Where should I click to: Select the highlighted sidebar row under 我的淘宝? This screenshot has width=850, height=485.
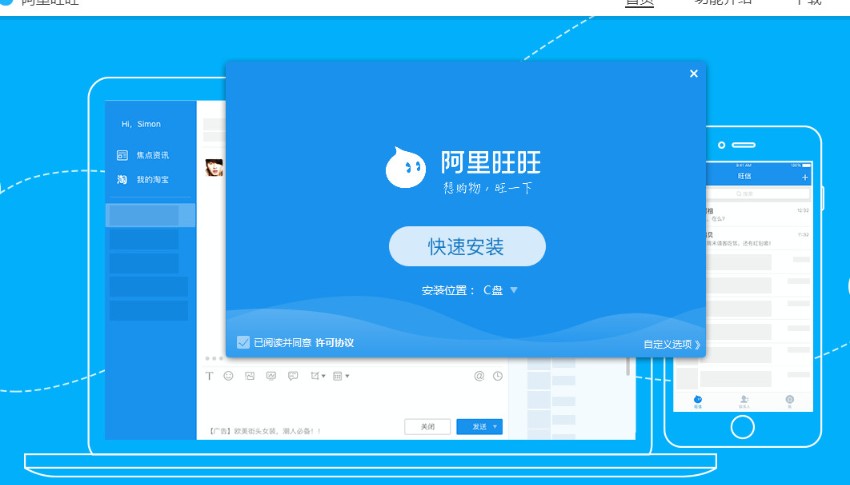point(150,215)
